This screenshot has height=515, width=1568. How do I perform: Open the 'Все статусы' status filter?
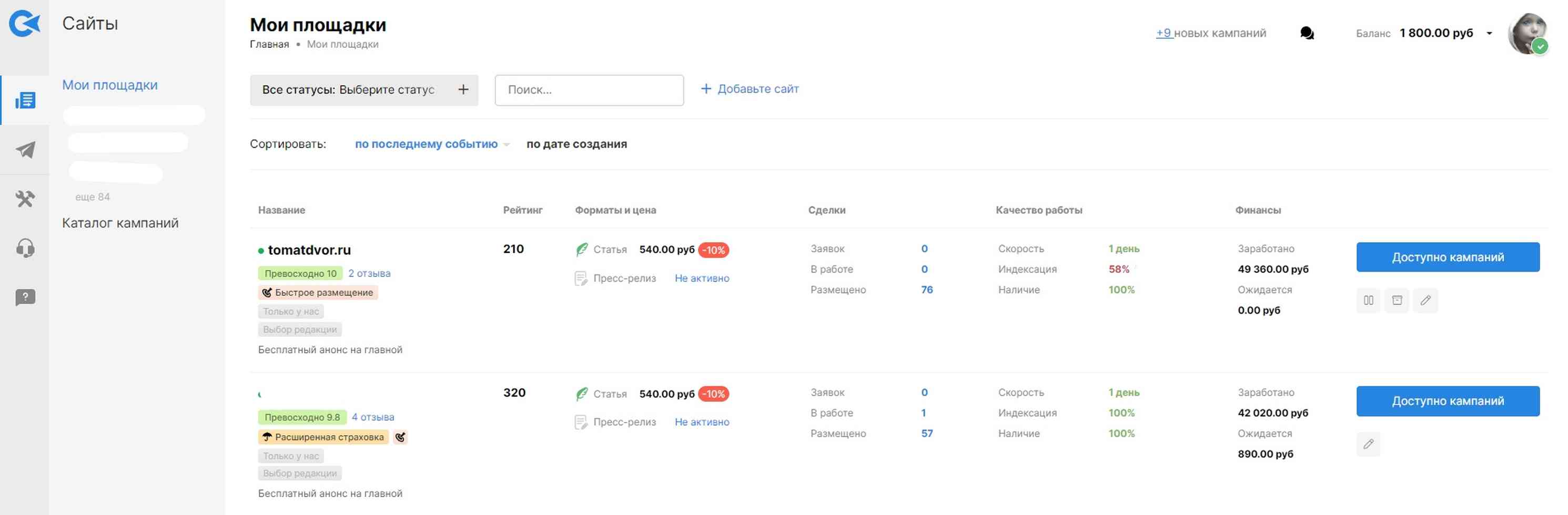364,90
